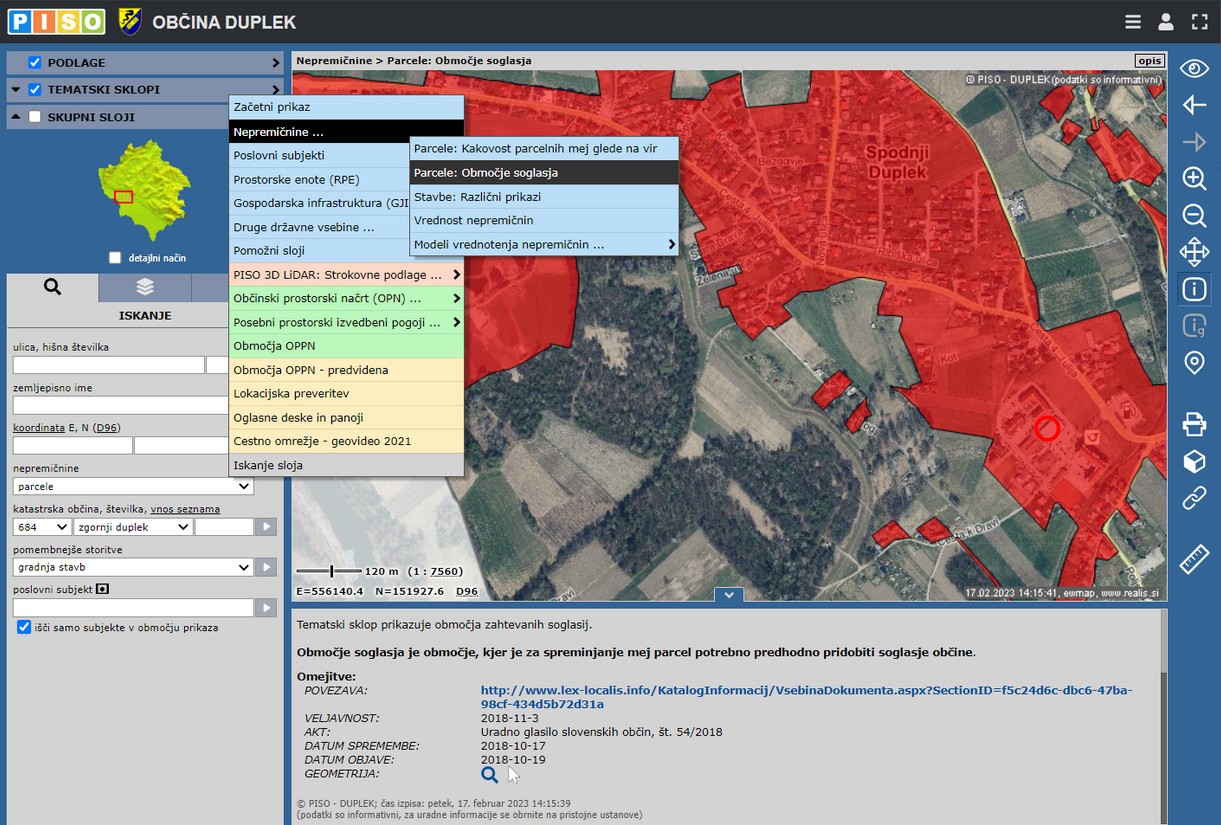Go back to previous map view
Screen dimensions: 1221x825
click(1194, 105)
